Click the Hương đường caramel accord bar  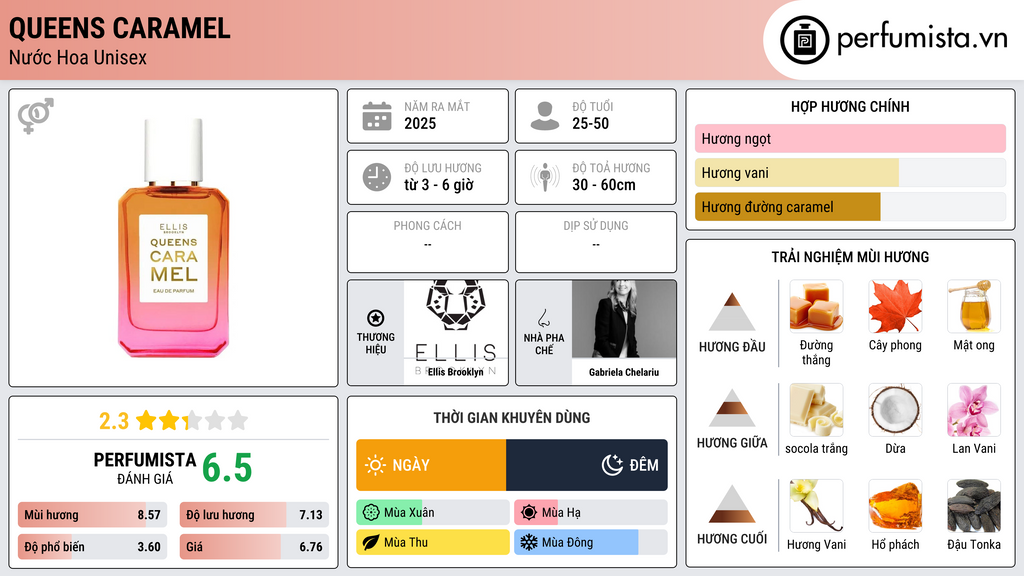(850, 206)
